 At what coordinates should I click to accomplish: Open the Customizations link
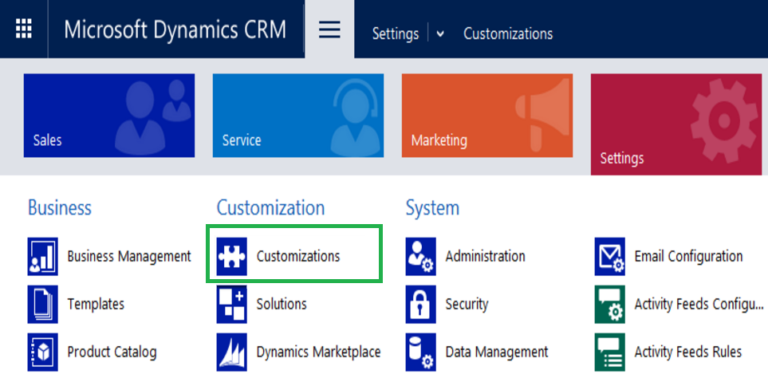coord(298,256)
